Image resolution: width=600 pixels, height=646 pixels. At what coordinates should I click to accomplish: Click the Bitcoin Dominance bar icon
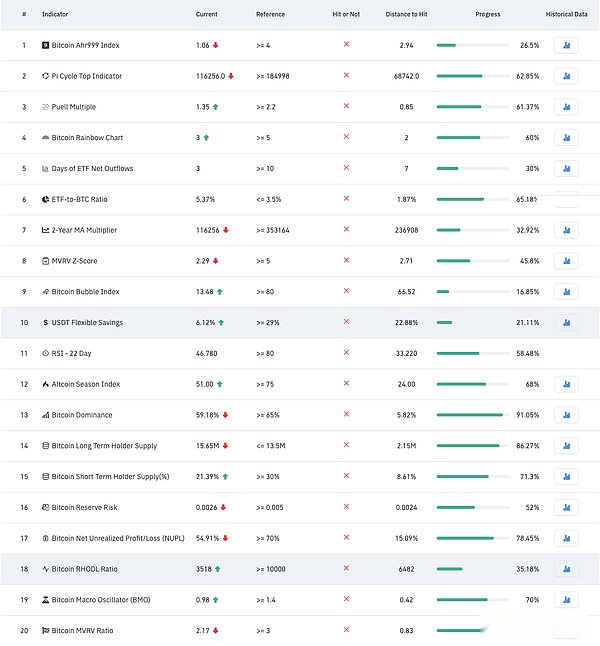(x=45, y=415)
